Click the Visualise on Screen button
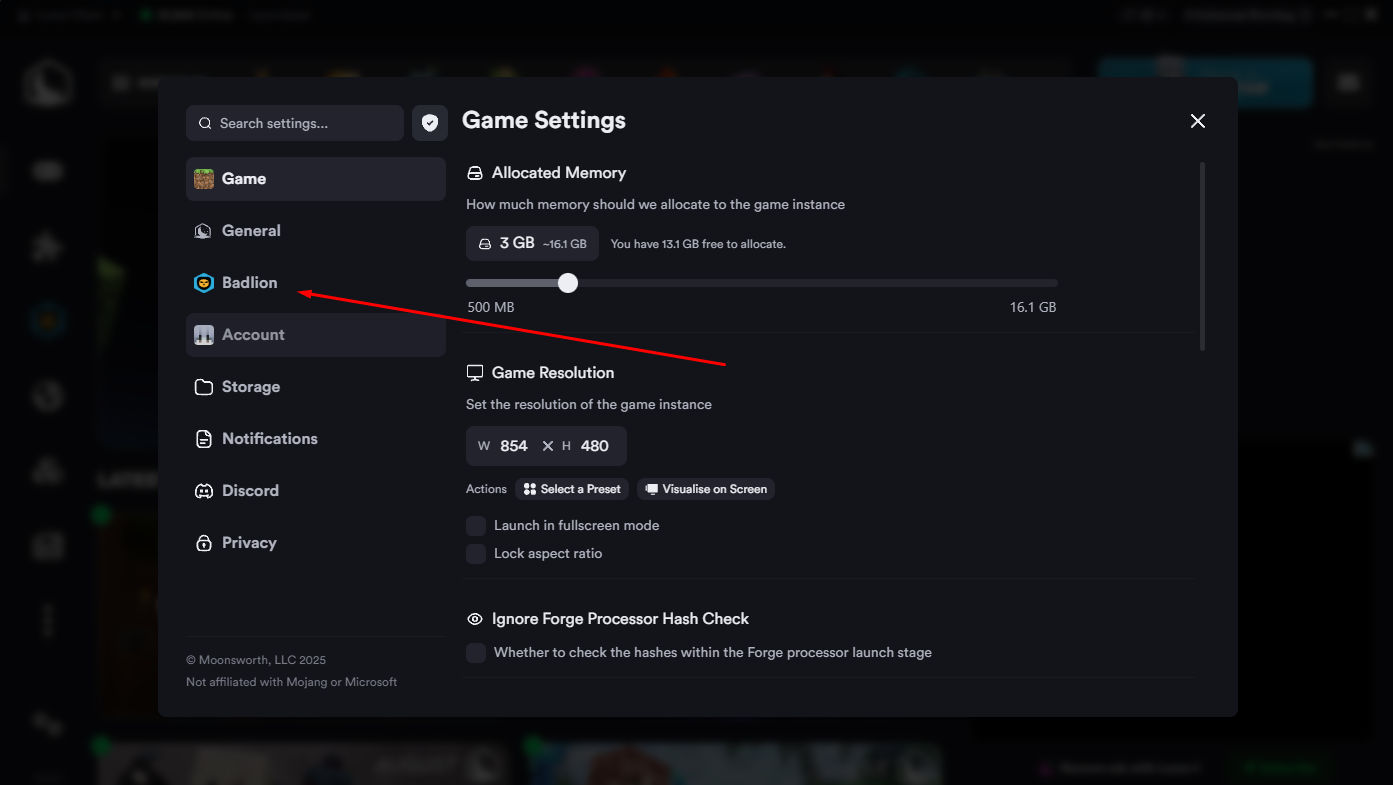1393x785 pixels. click(706, 489)
